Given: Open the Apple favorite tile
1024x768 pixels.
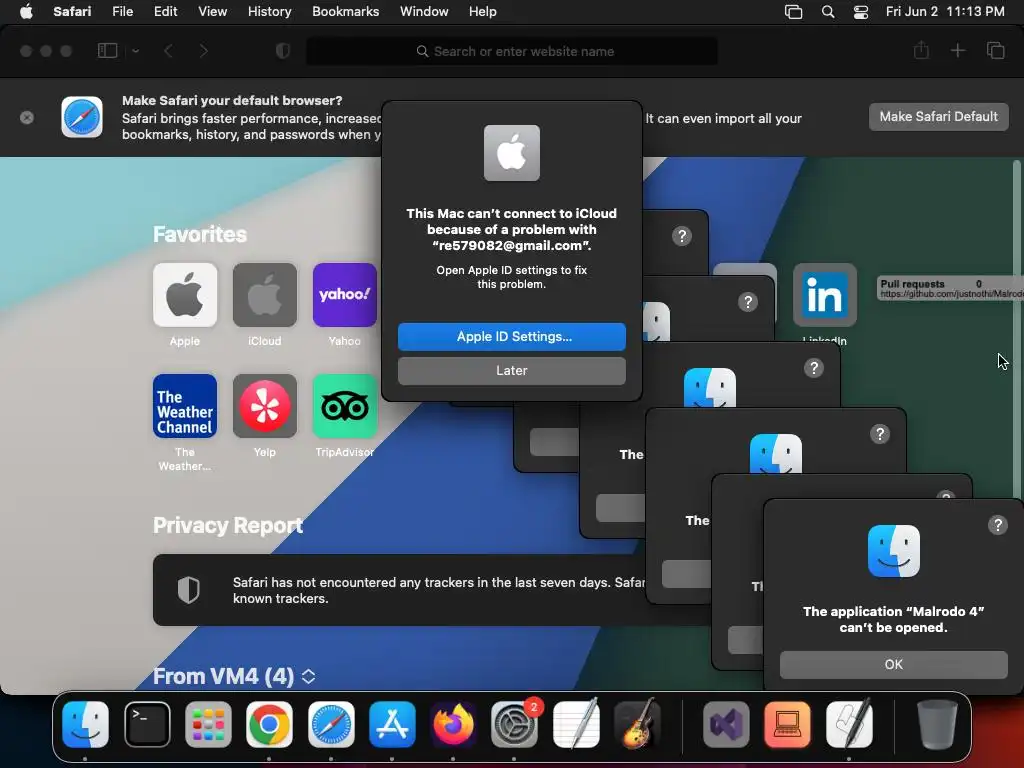Looking at the screenshot, I should click(185, 295).
